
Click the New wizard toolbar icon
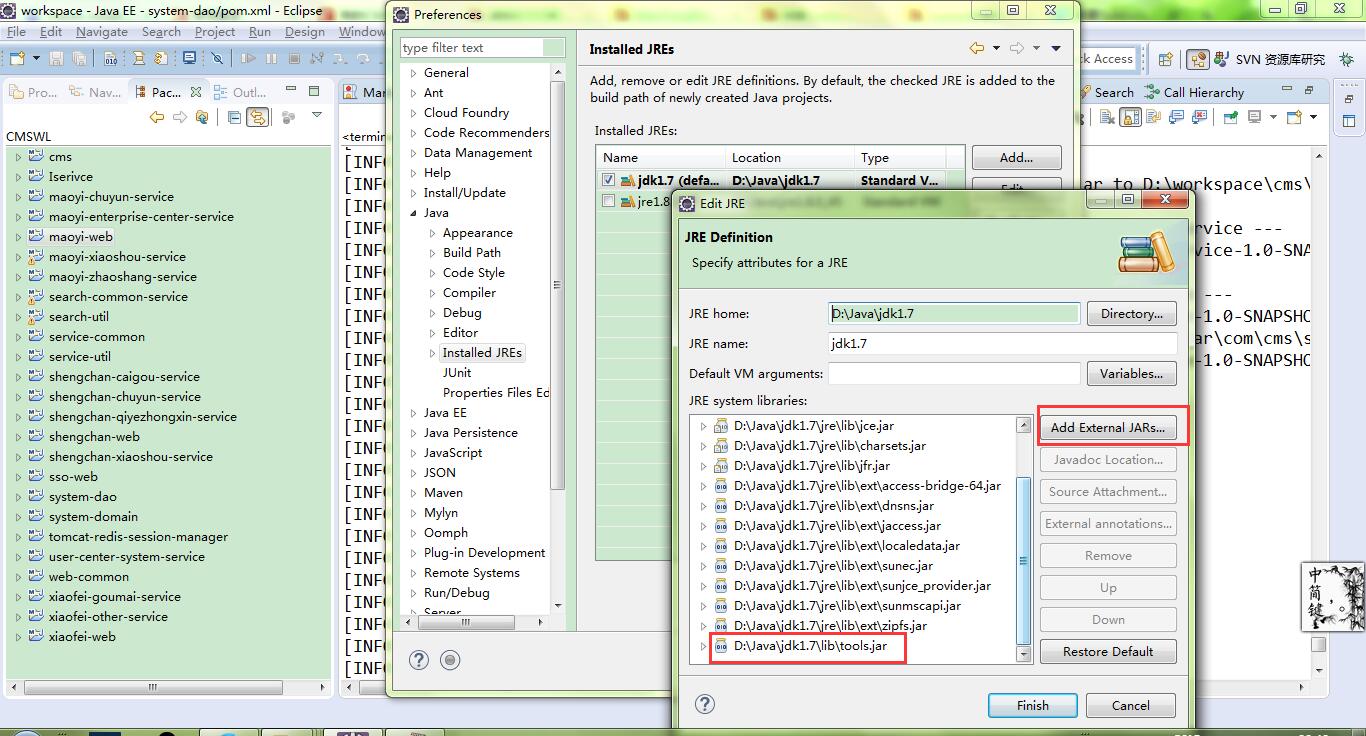[16, 59]
